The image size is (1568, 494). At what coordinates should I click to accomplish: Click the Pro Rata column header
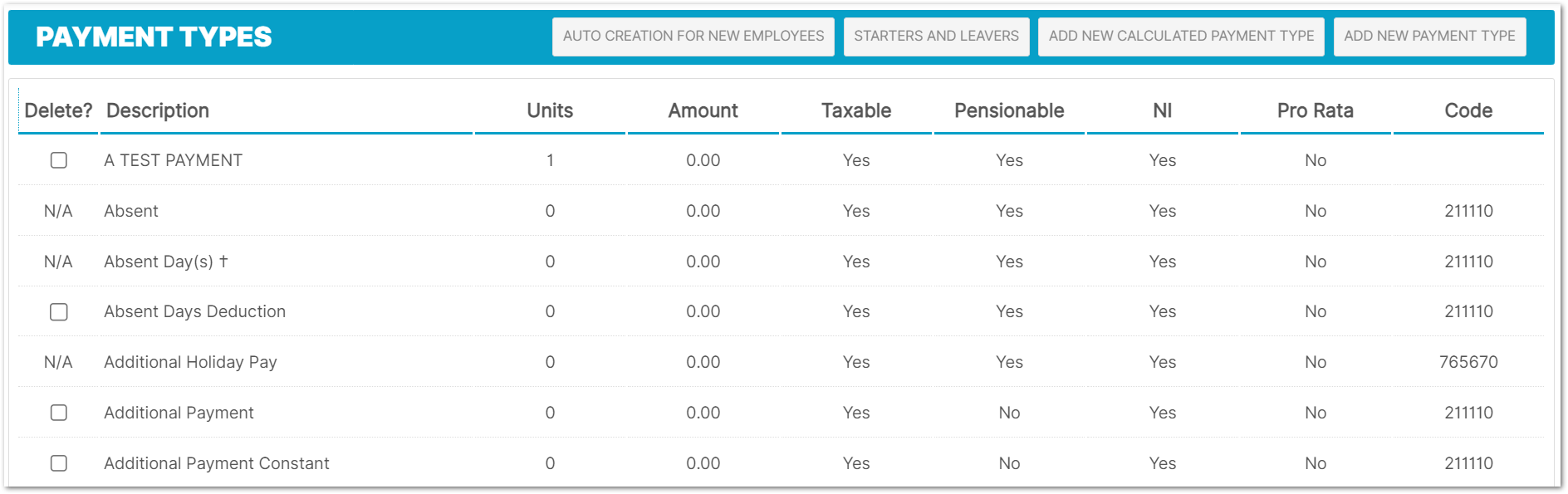(1315, 110)
